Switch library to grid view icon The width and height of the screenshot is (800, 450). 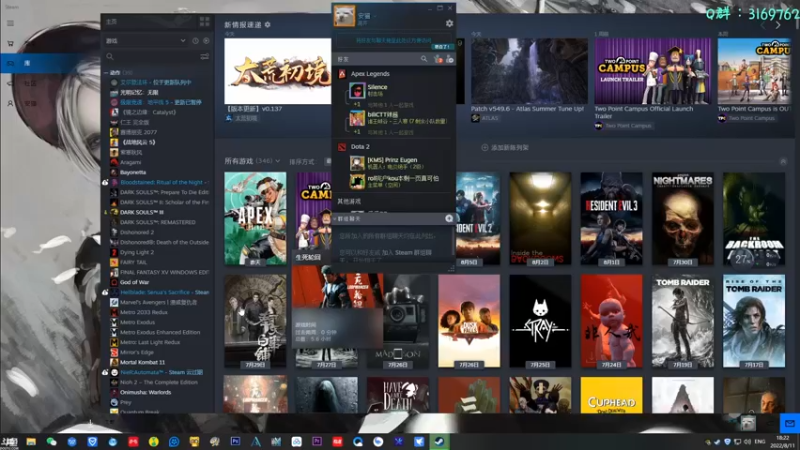205,21
